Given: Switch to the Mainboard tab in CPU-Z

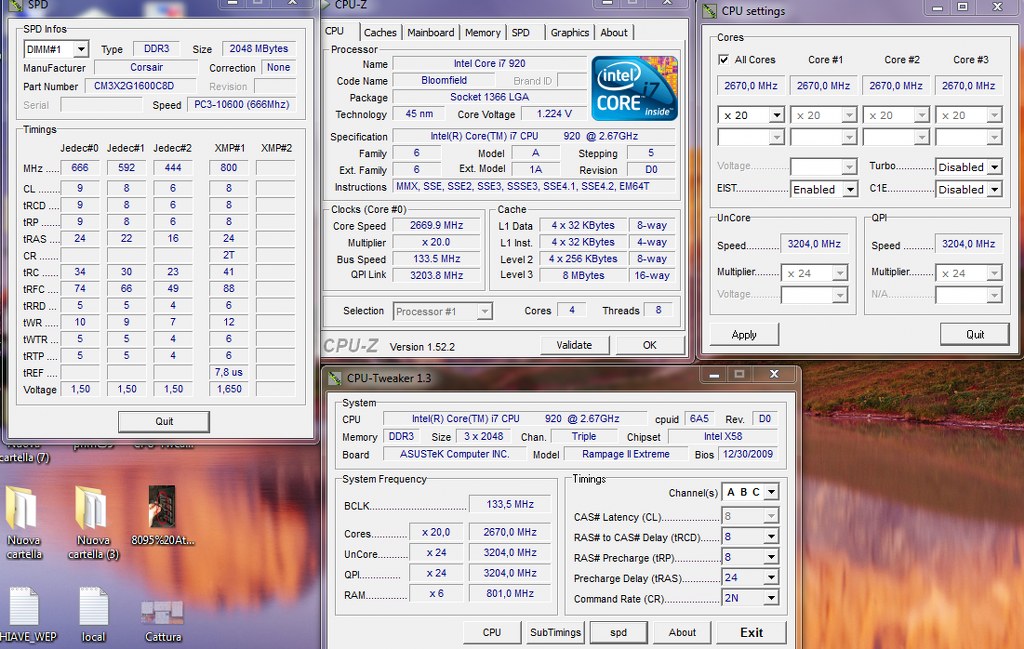Looking at the screenshot, I should tap(430, 33).
